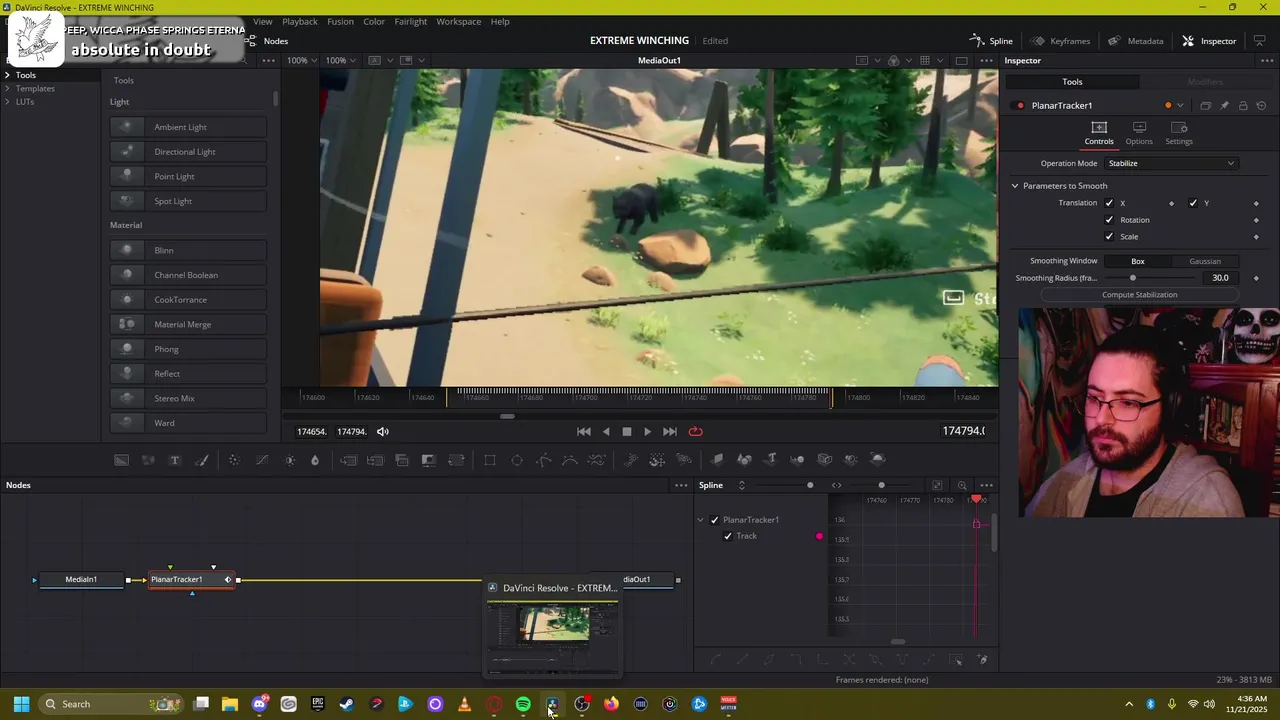
Task: Select the Text+ tool in Fusion toolbar
Action: coord(174,460)
